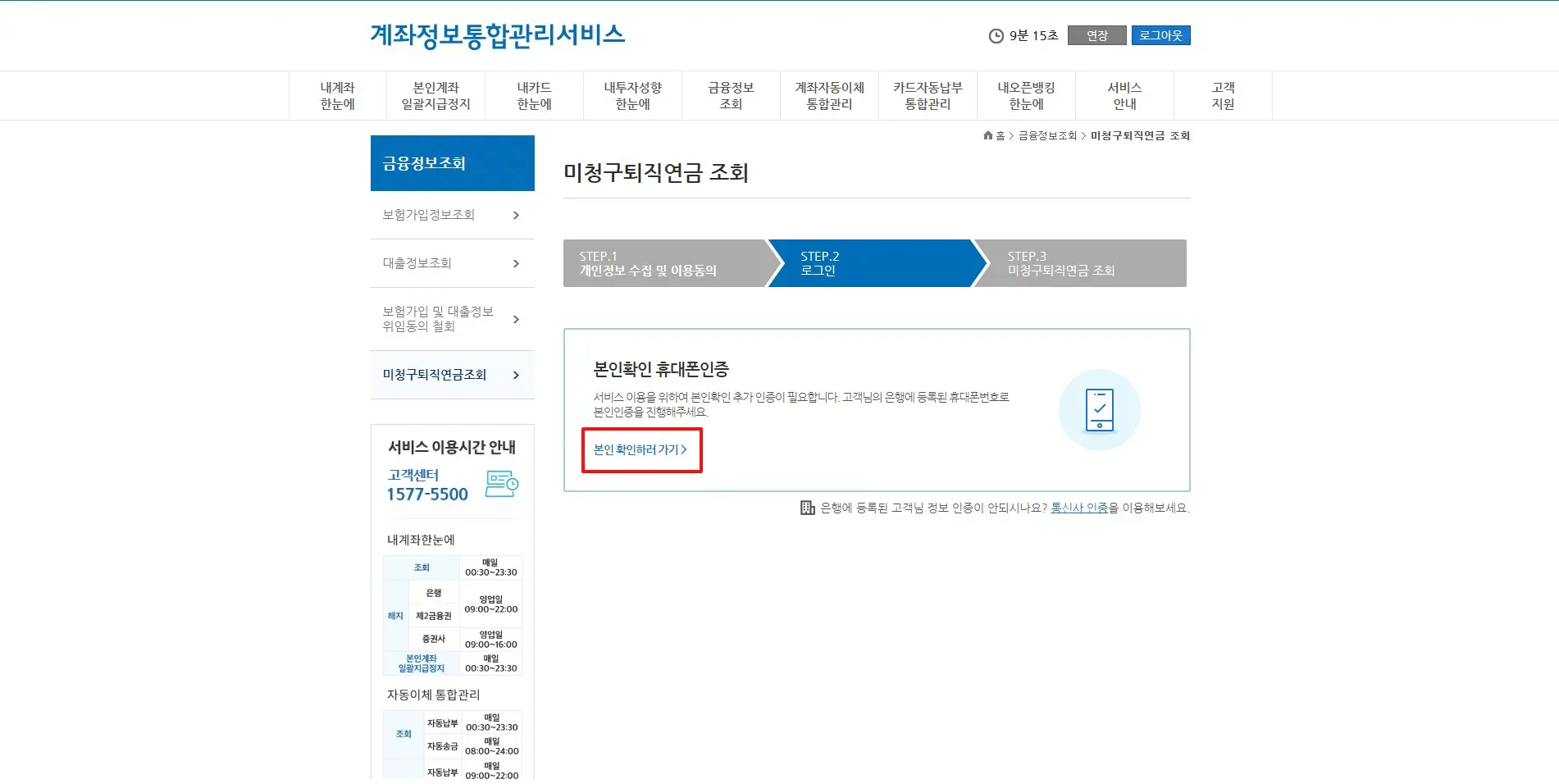Image resolution: width=1559 pixels, height=784 pixels.
Task: Select 보험가입정보조회 in sidebar
Action: tap(453, 215)
